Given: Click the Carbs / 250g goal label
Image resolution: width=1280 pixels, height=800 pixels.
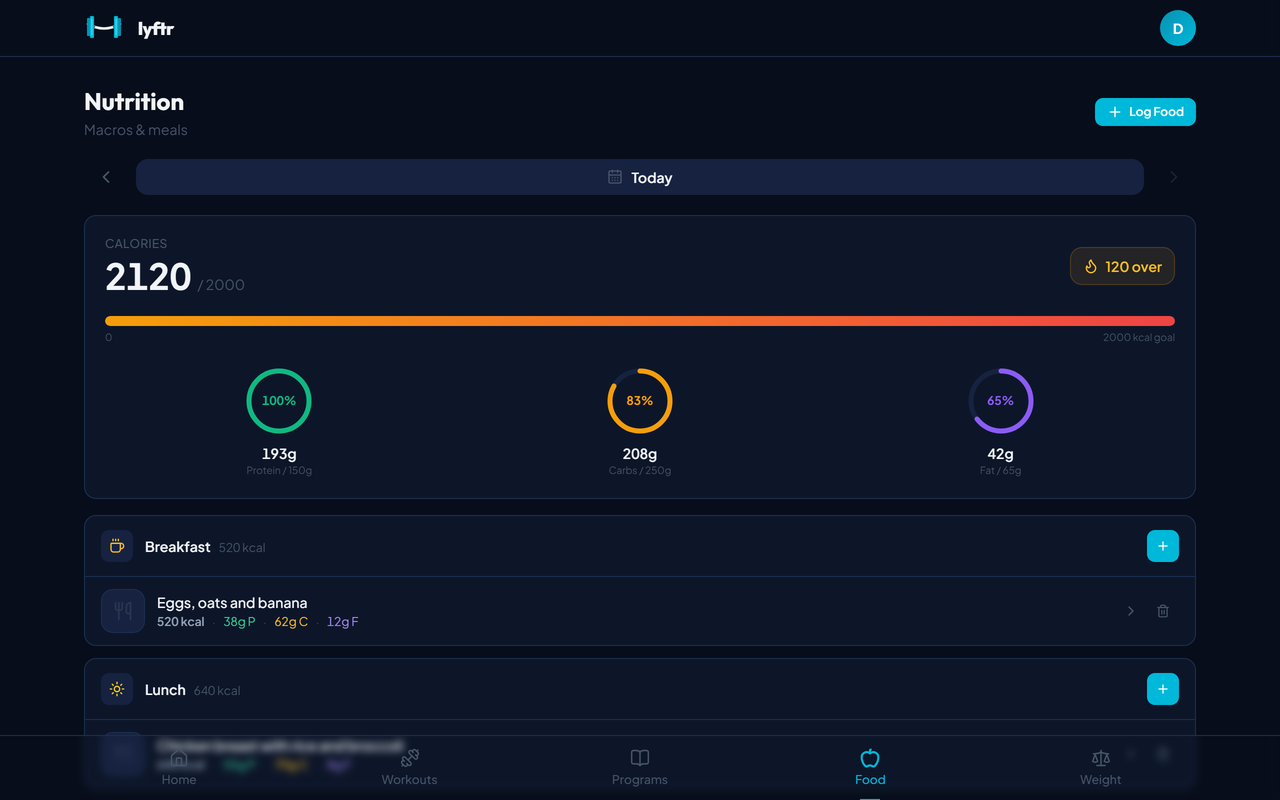Looking at the screenshot, I should (640, 471).
